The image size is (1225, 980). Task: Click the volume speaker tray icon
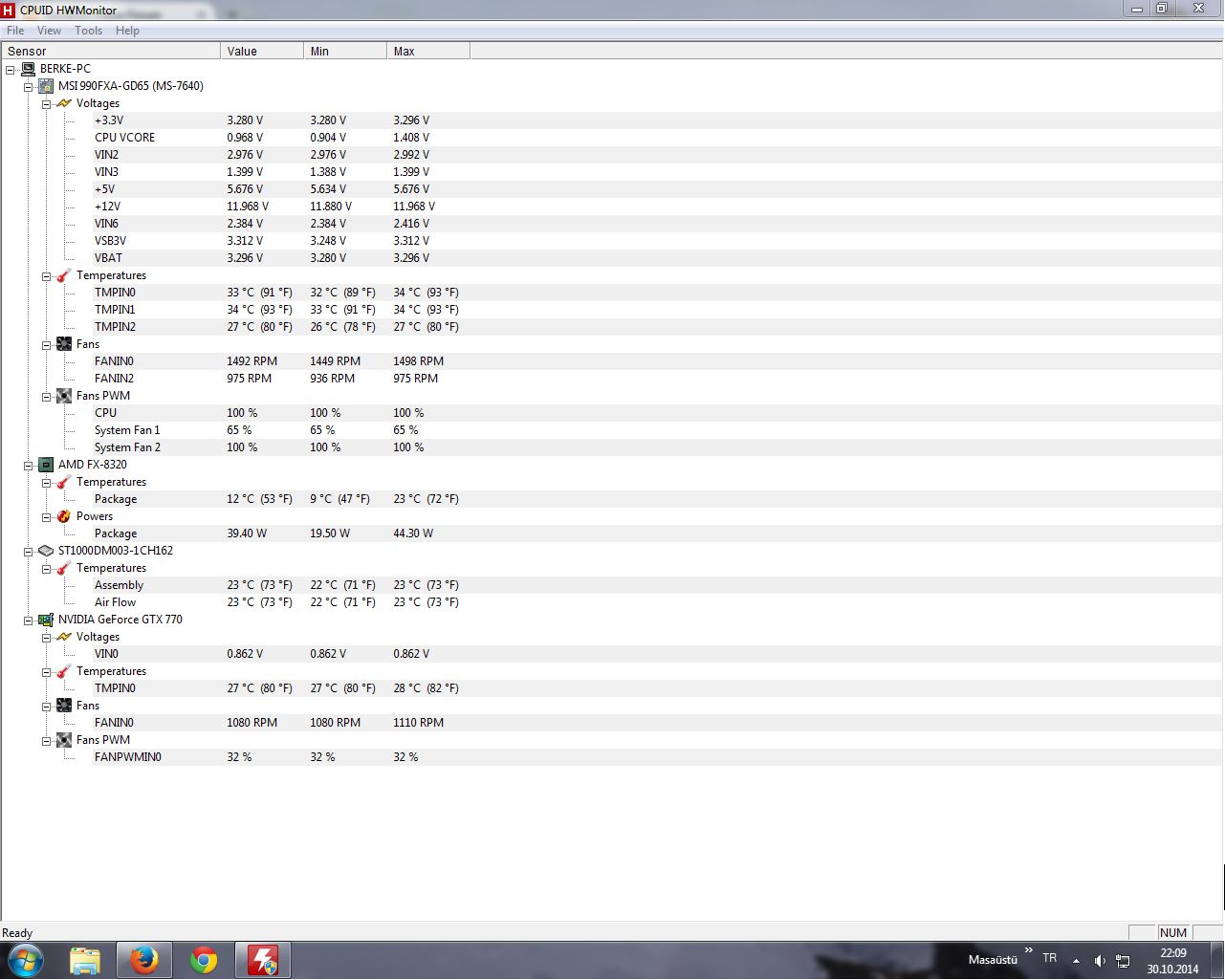[x=1100, y=960]
